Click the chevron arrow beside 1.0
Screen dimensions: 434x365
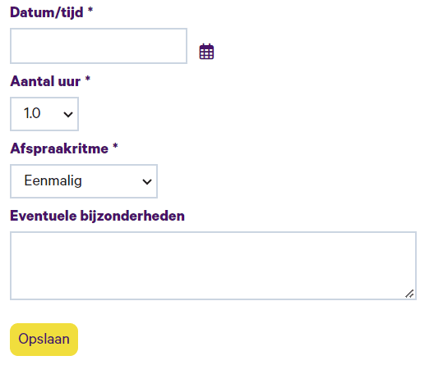click(68, 114)
